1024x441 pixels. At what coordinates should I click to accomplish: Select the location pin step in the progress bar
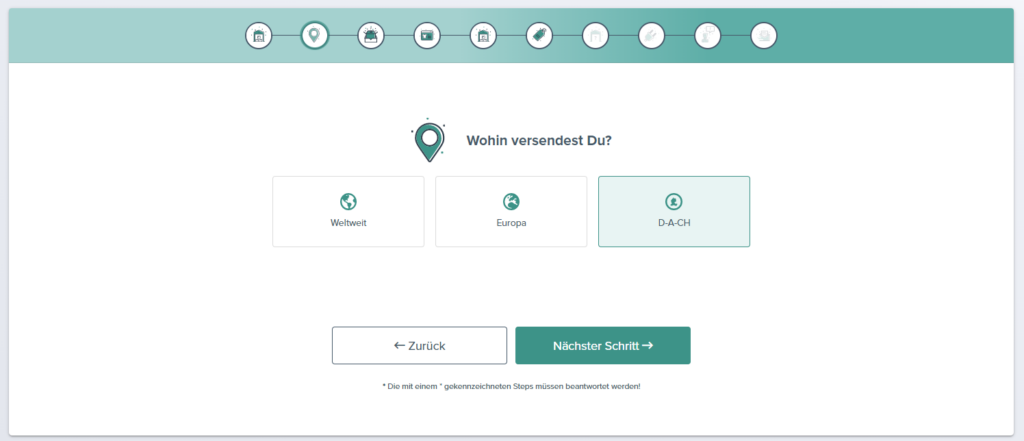[315, 36]
